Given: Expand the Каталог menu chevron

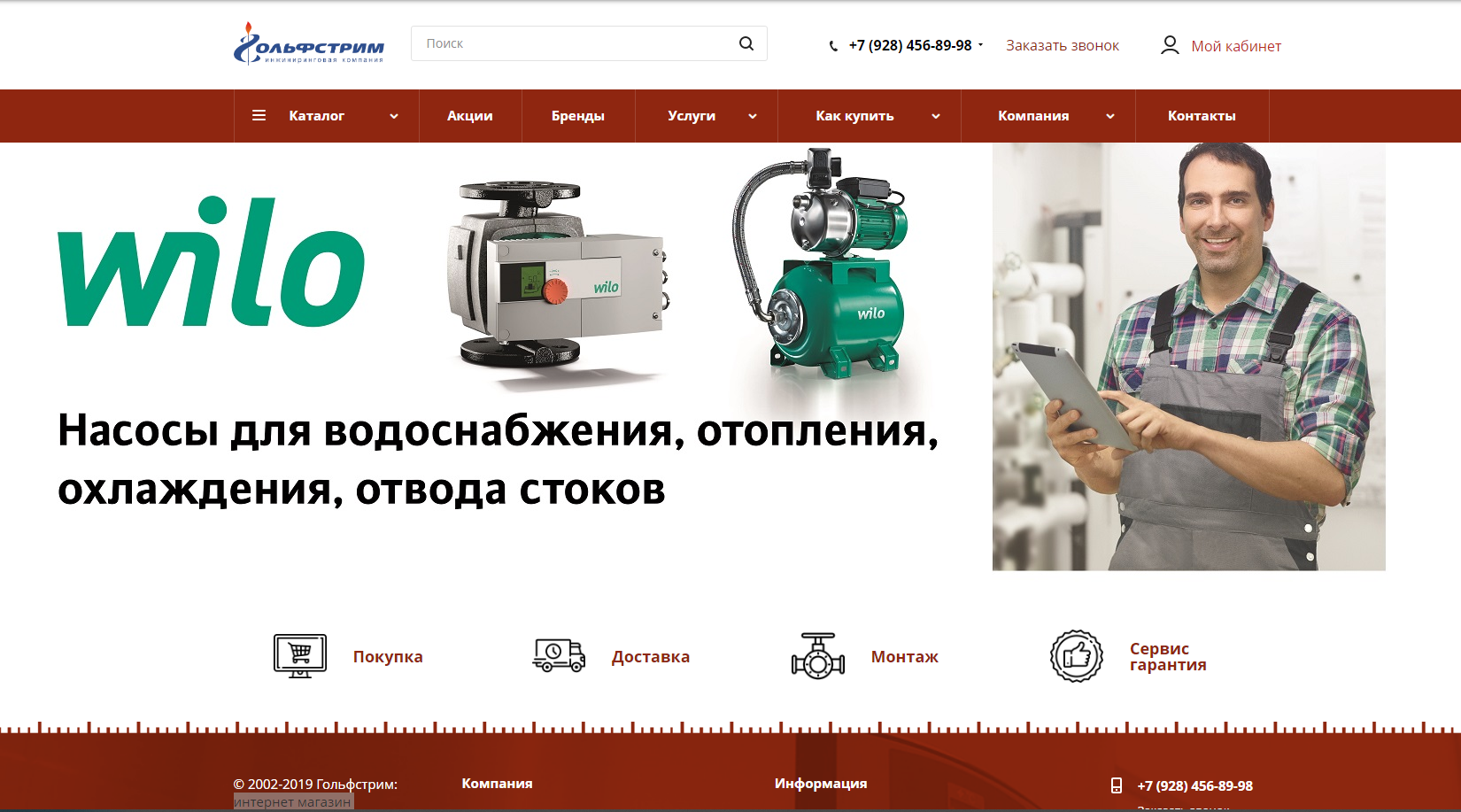Looking at the screenshot, I should (x=394, y=116).
